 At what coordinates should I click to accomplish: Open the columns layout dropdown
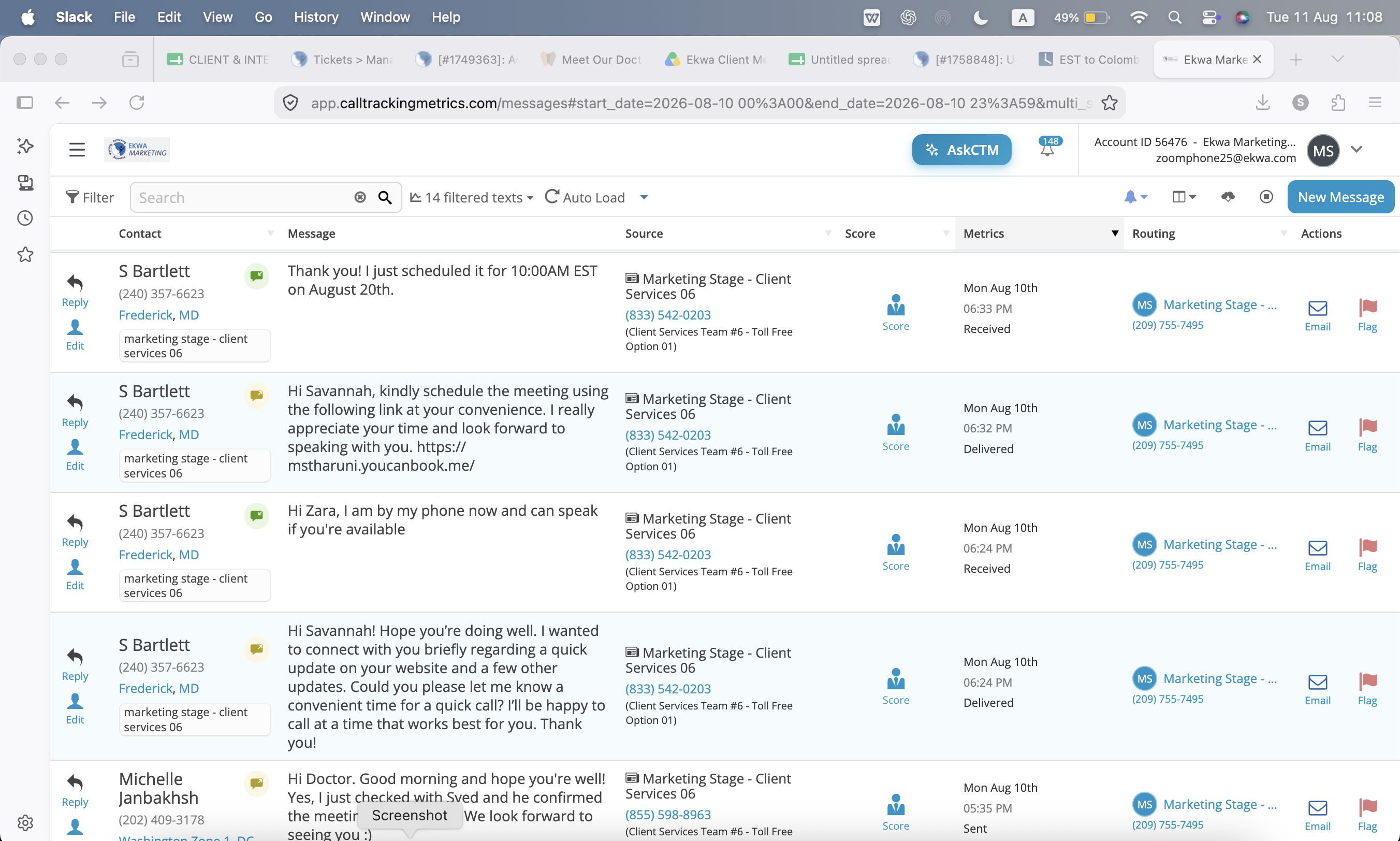1184,197
